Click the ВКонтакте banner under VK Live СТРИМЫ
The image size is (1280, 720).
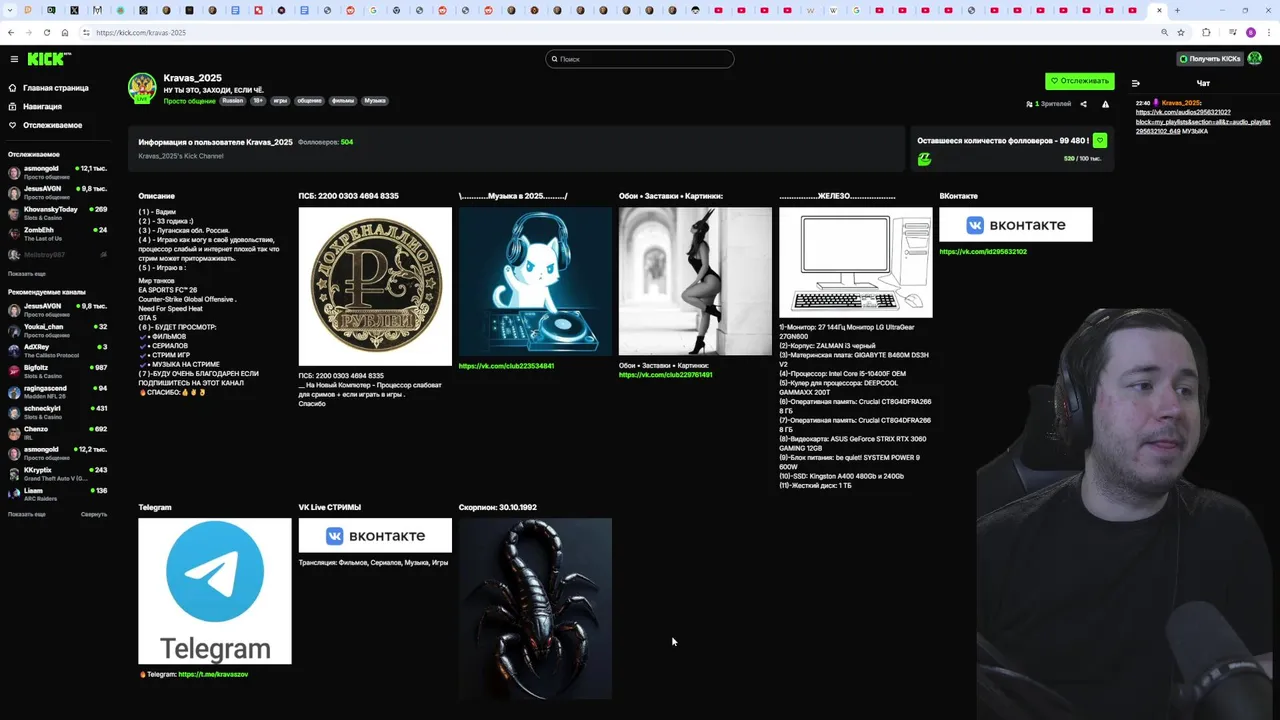[375, 536]
